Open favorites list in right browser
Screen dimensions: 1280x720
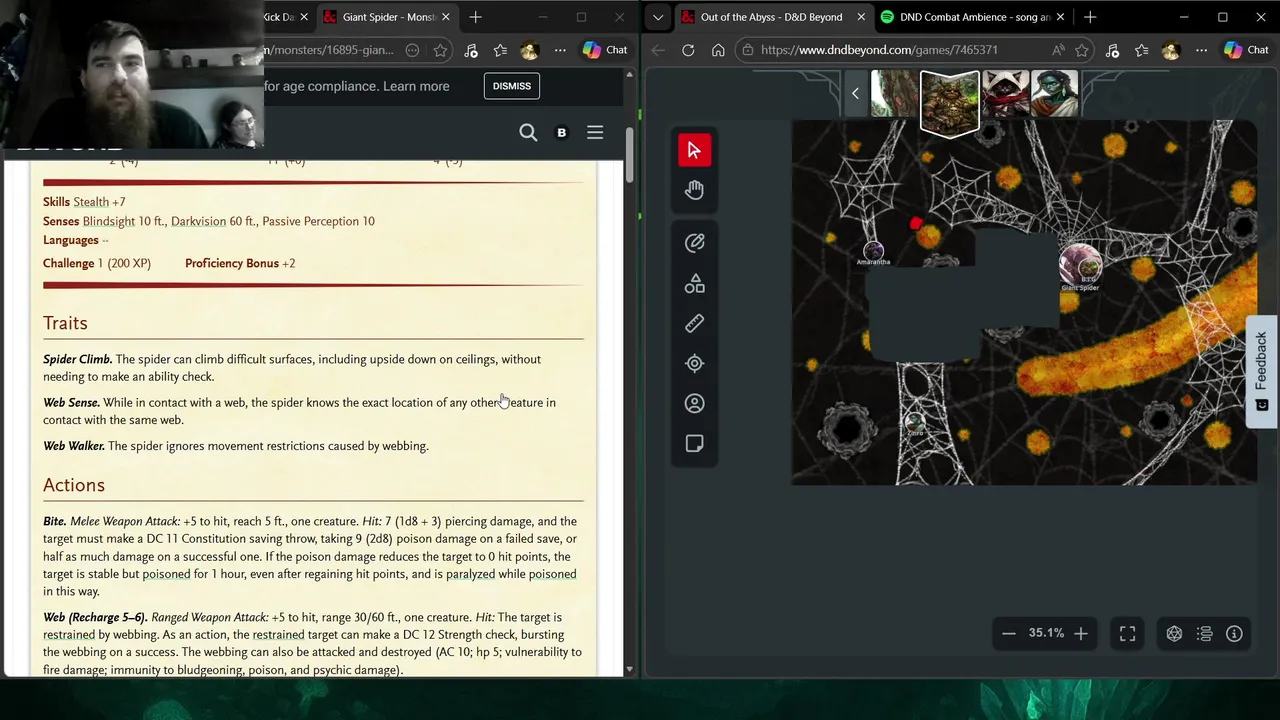coord(1142,50)
